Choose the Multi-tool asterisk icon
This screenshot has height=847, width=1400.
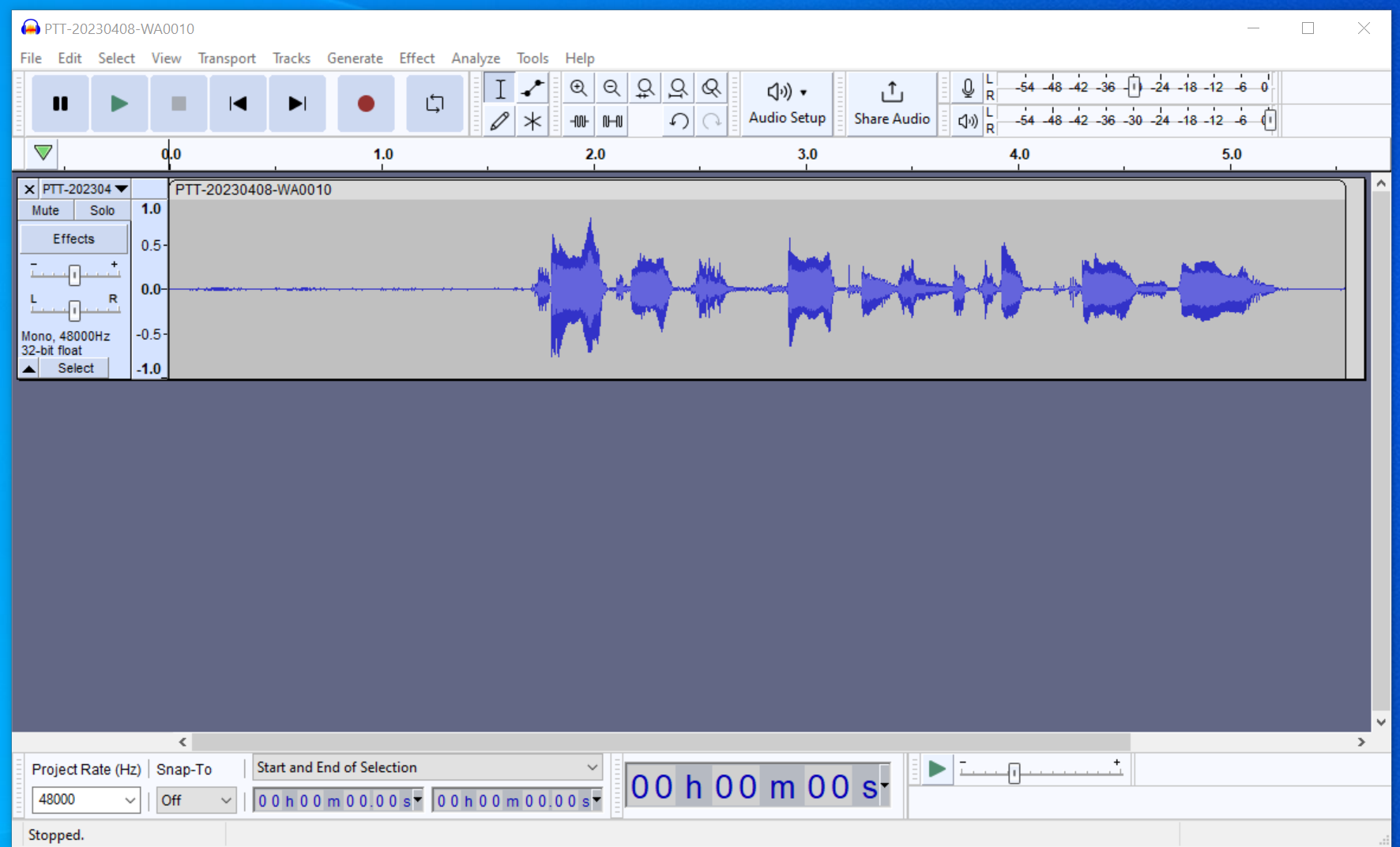(533, 121)
